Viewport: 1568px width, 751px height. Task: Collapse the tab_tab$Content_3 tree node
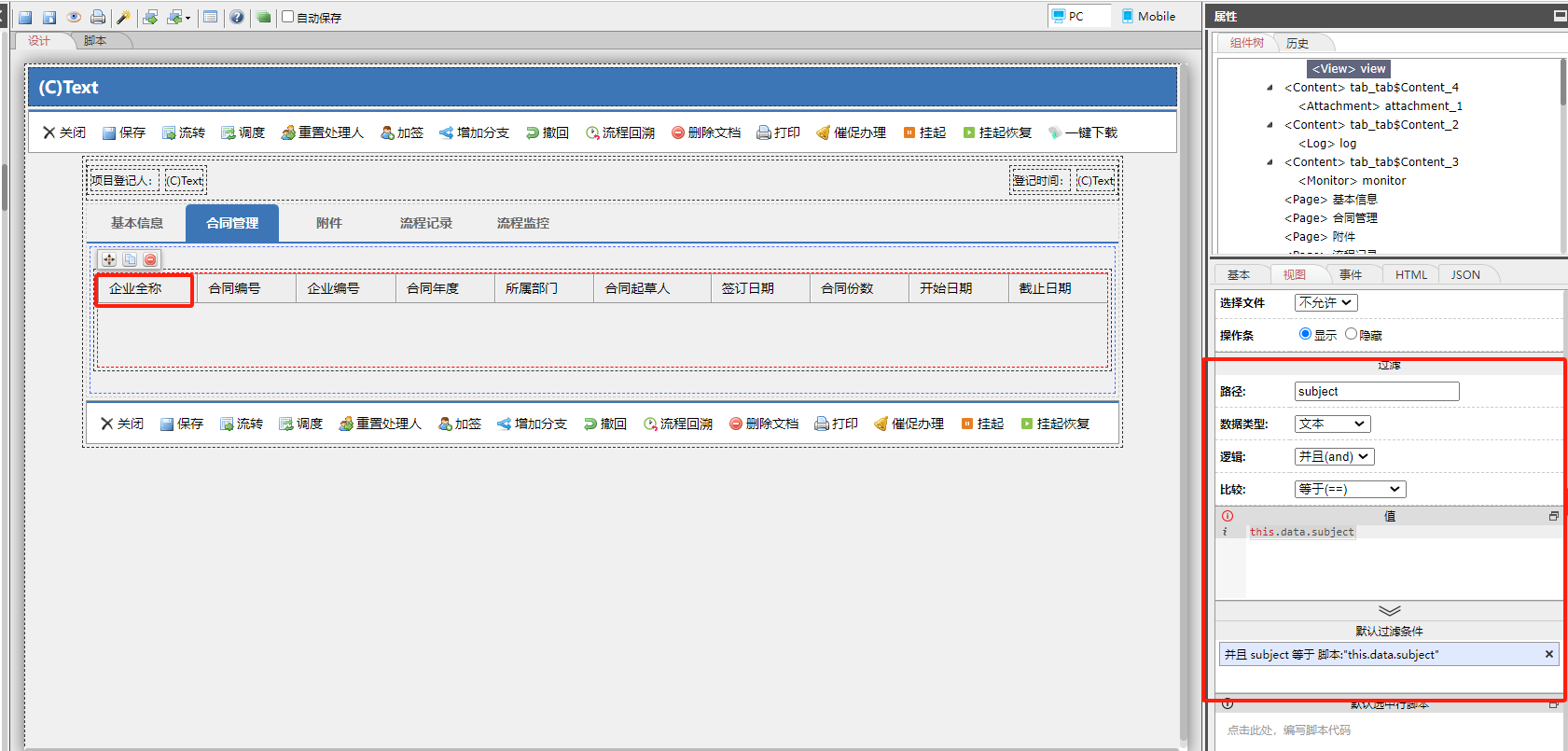click(1270, 162)
